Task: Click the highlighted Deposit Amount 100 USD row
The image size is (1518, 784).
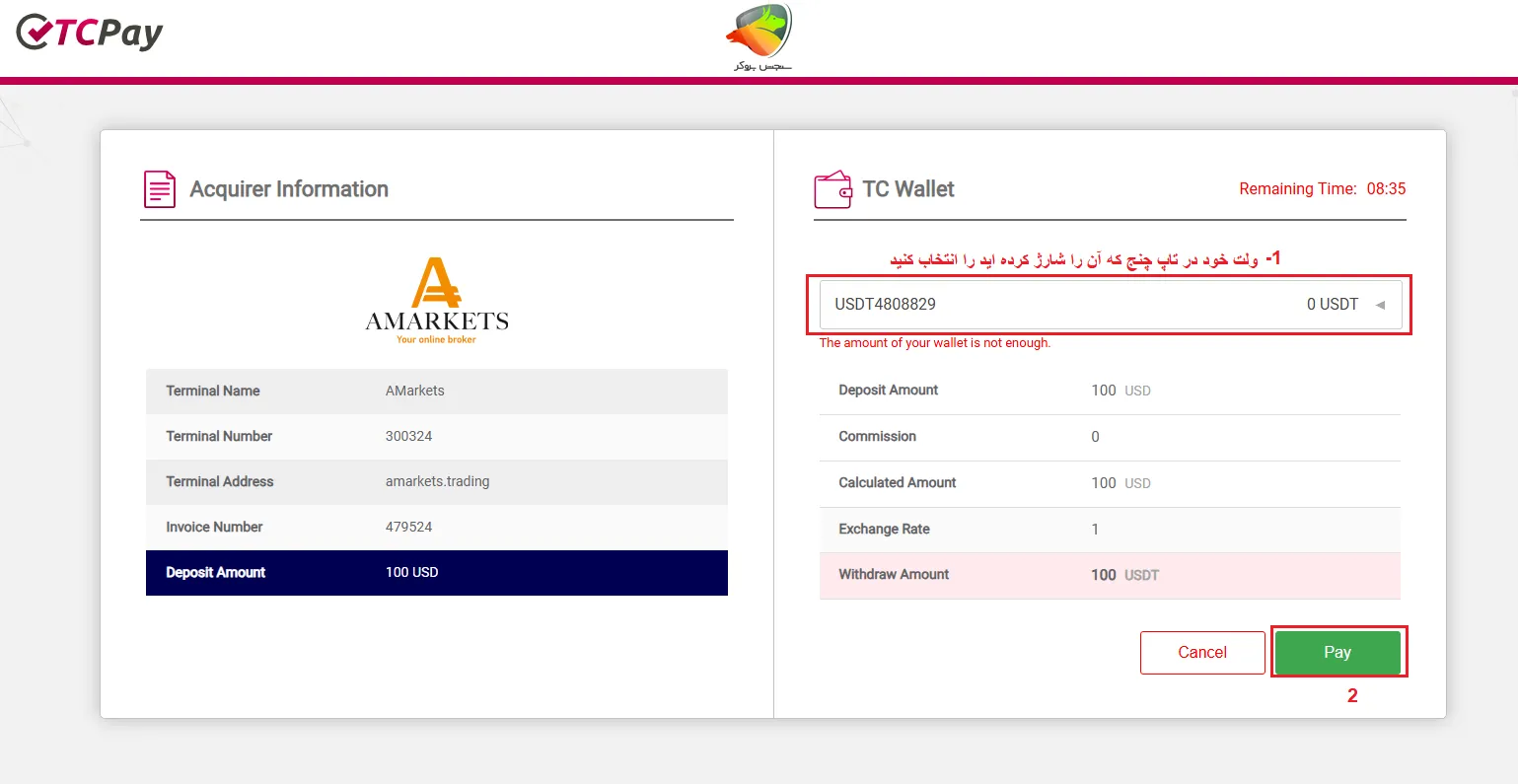Action: coord(437,573)
